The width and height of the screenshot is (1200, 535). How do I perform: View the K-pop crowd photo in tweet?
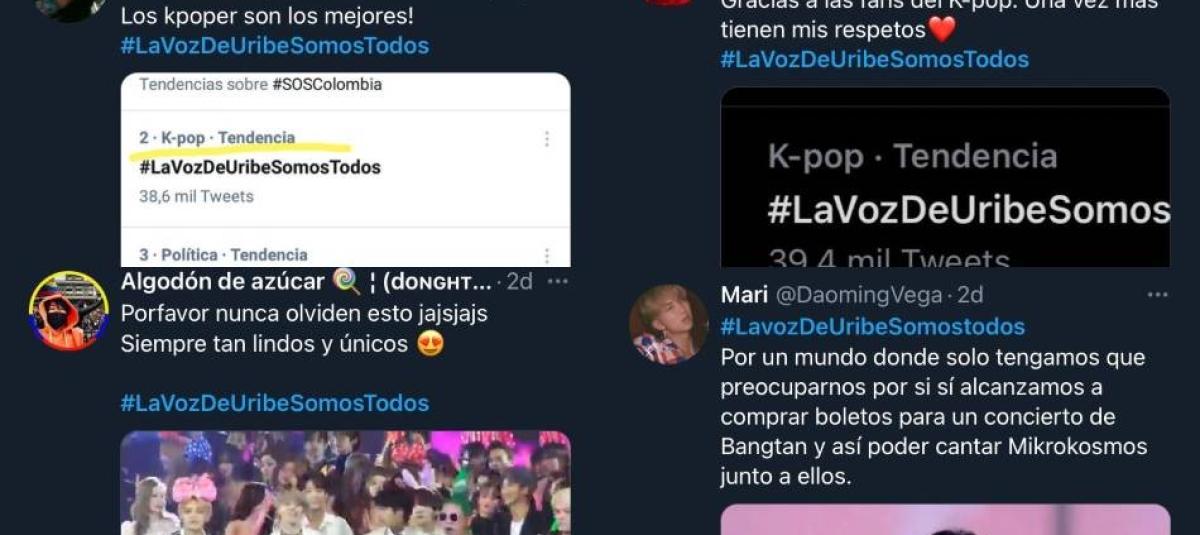(x=345, y=483)
